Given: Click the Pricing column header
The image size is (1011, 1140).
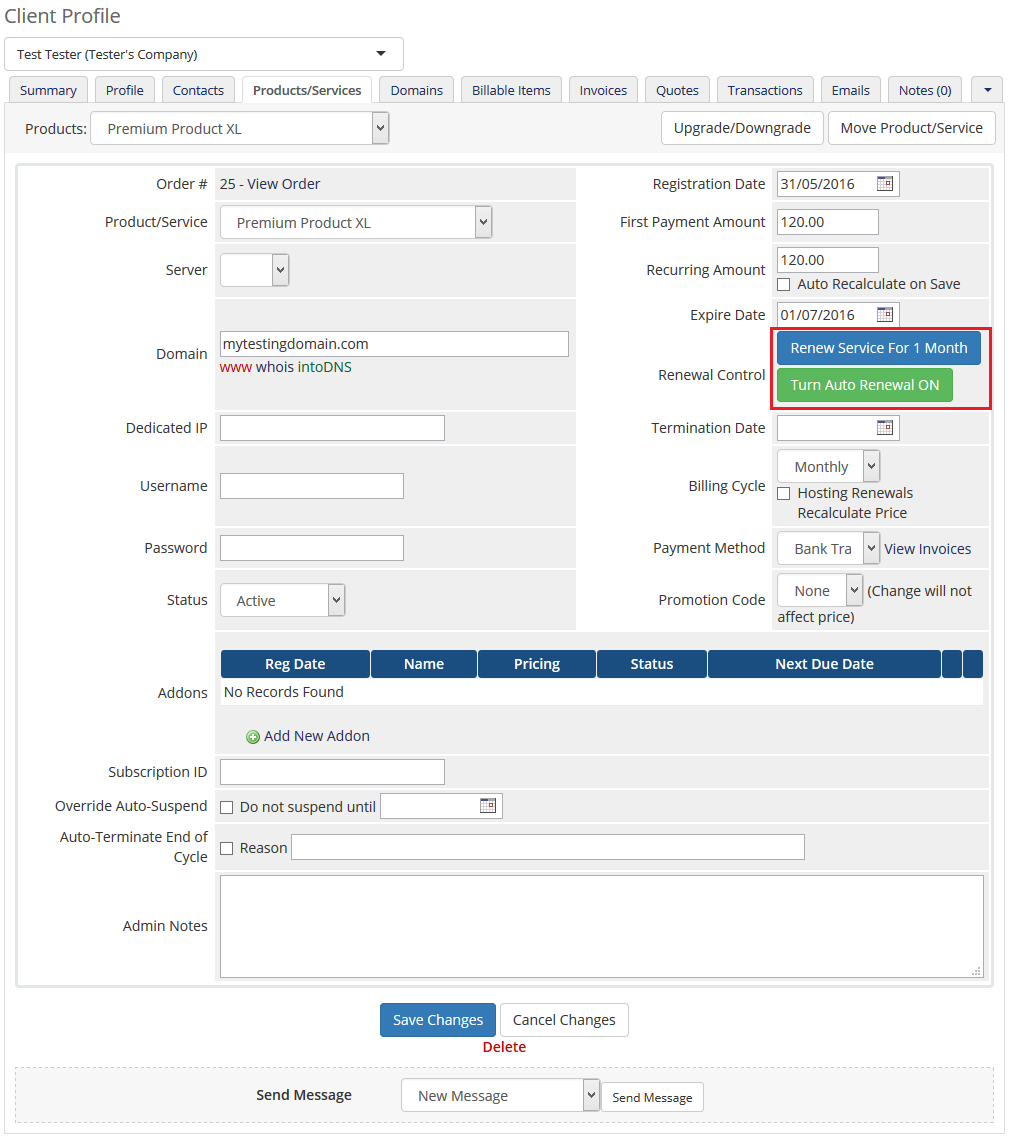Looking at the screenshot, I should pyautogui.click(x=536, y=664).
